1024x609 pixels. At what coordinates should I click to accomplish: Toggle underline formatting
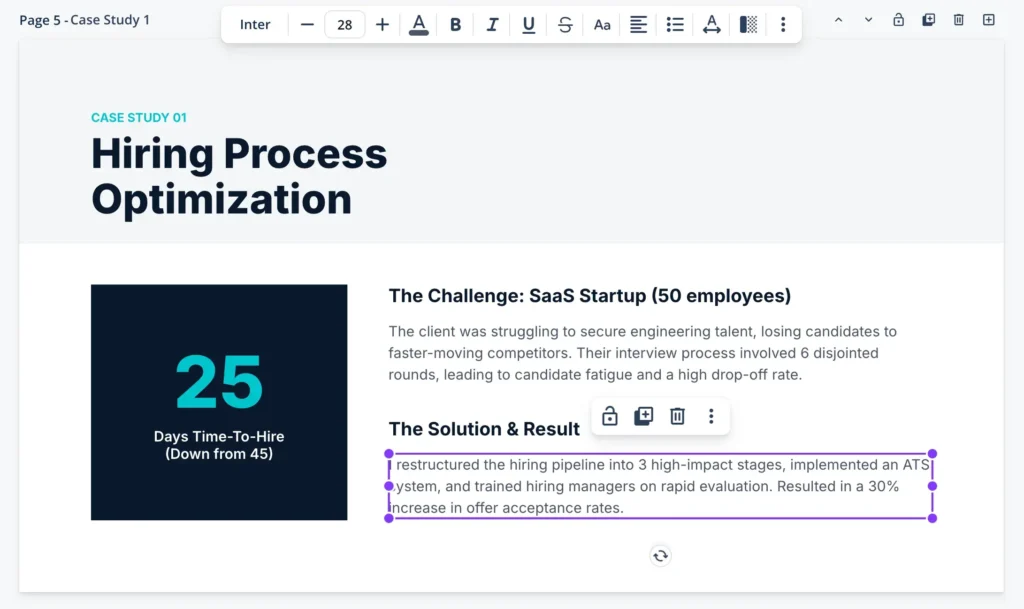click(x=528, y=24)
